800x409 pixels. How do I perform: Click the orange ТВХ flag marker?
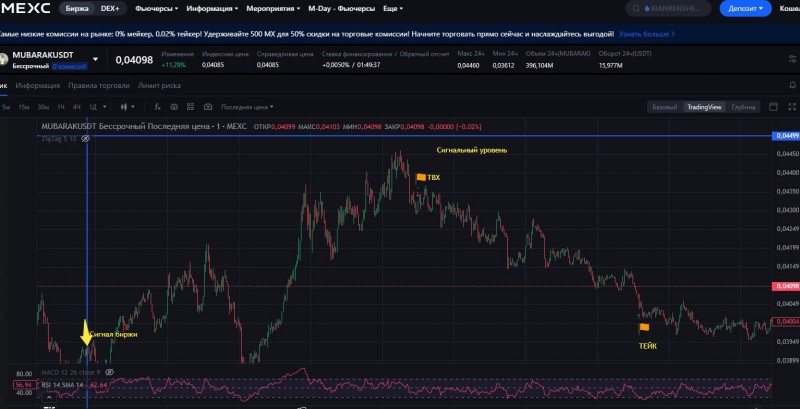click(421, 177)
